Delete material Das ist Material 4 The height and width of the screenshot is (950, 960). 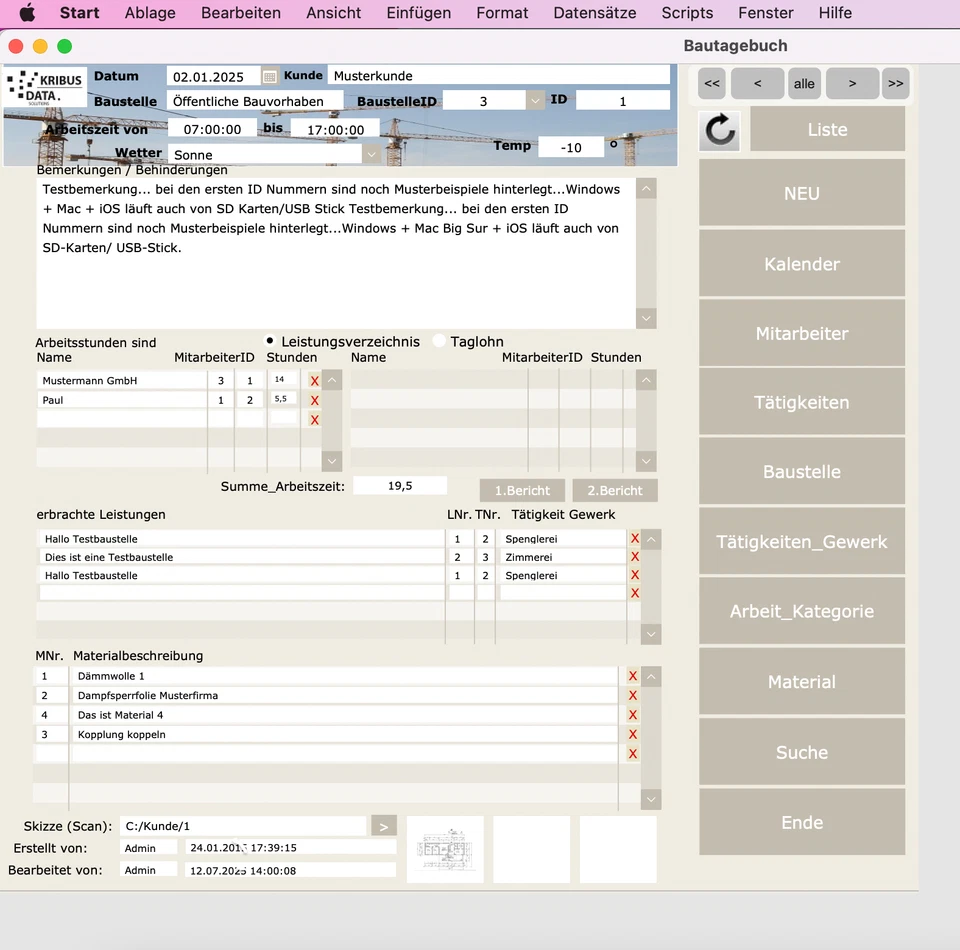(633, 715)
